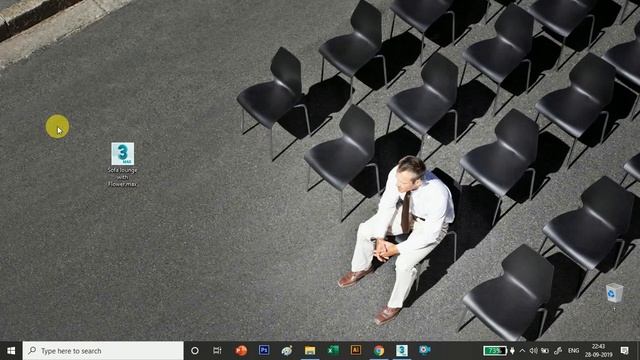
Task: Launch PowerPoint from the taskbar
Action: [x=241, y=351]
